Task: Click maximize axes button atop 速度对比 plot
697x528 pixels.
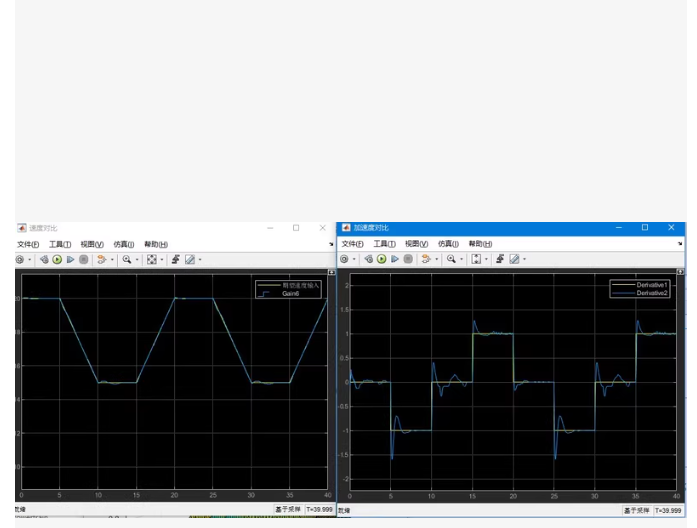Action: (332, 272)
